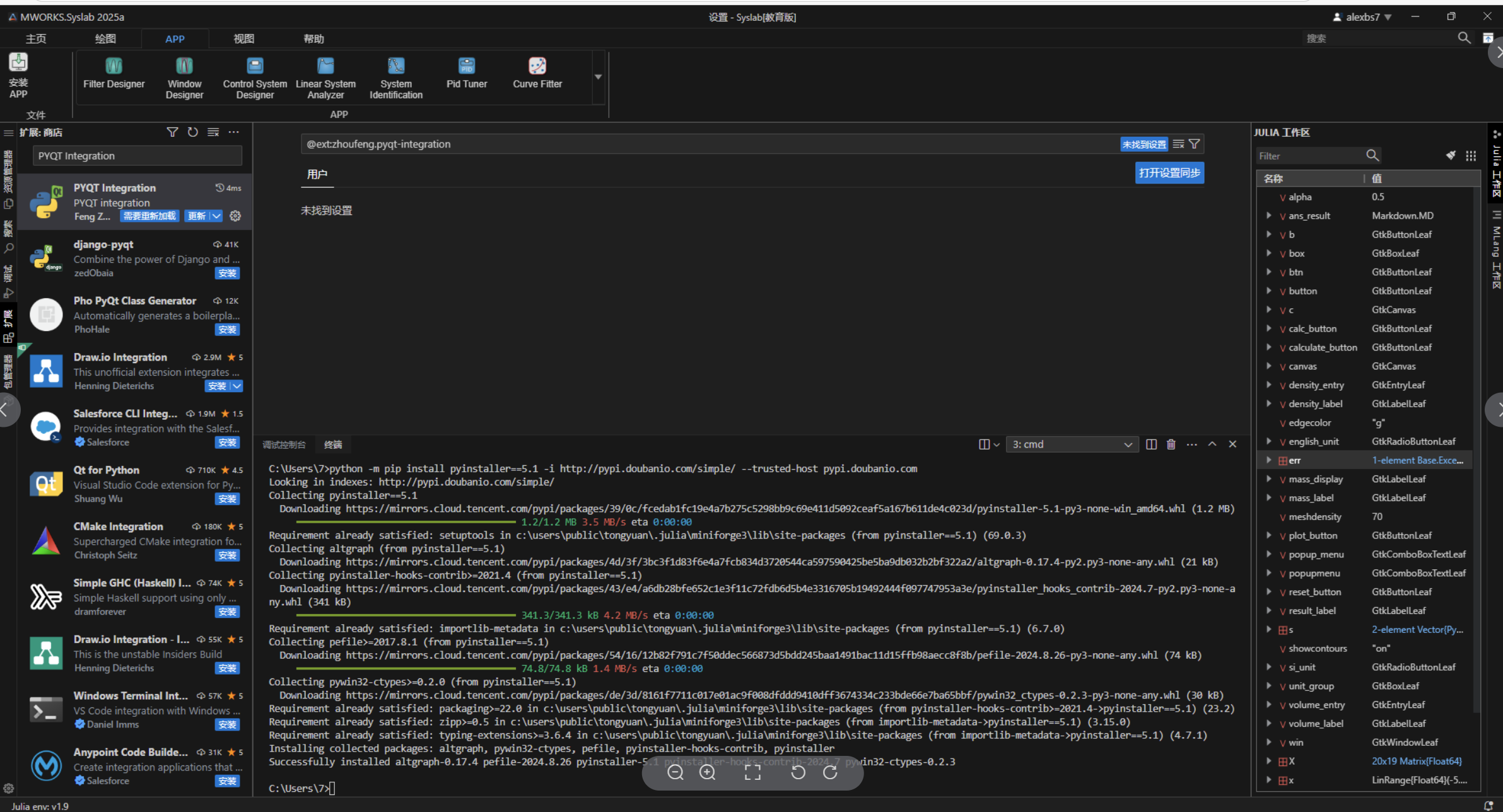Open the alexbs7 user account dropdown
Viewport: 1503px width, 812px height.
1362,17
